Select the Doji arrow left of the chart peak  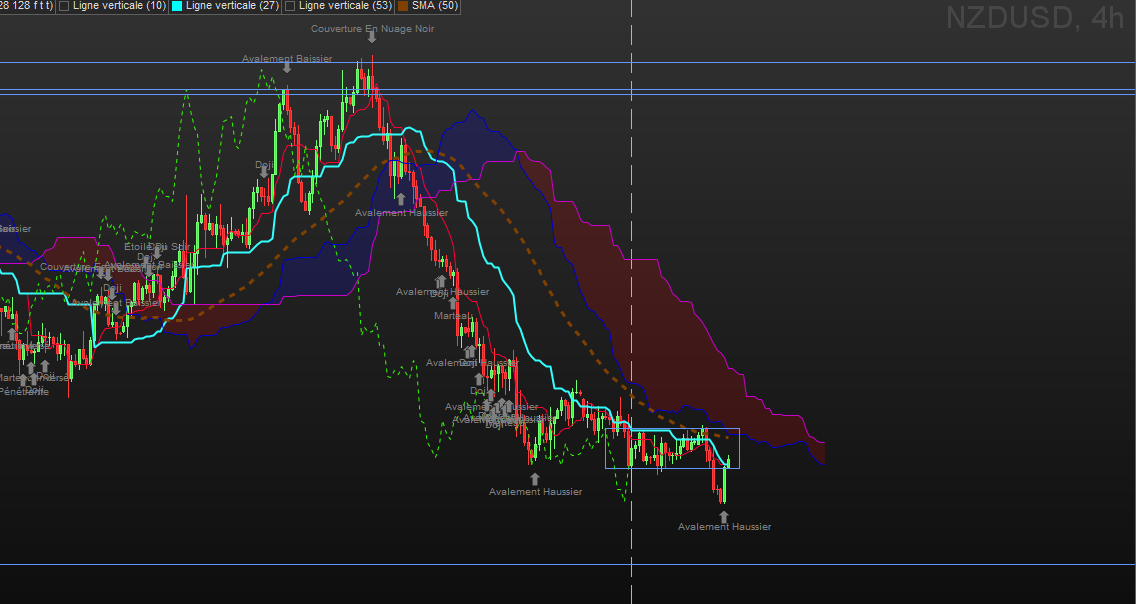point(264,172)
